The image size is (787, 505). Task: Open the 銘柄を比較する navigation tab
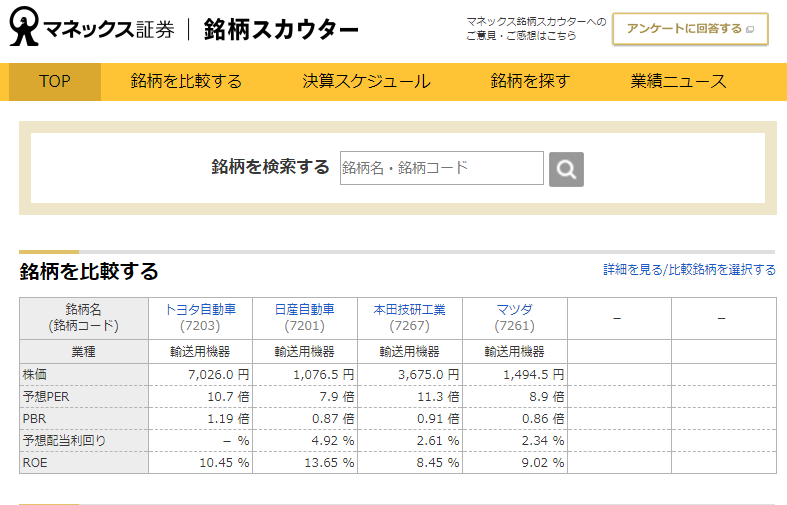pyautogui.click(x=186, y=81)
